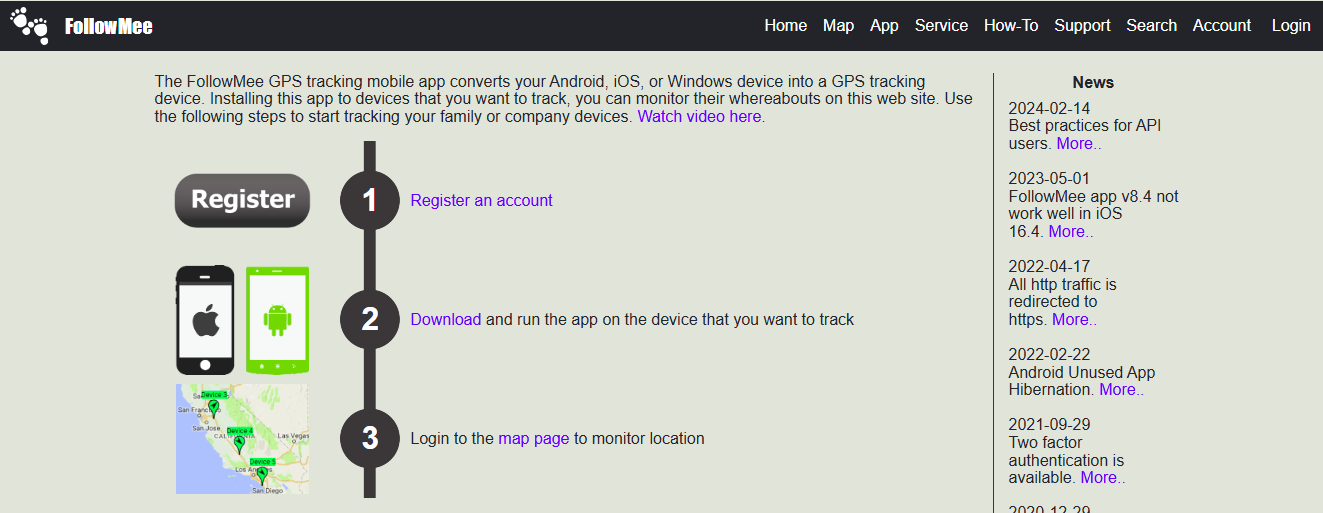This screenshot has height=513, width=1323.
Task: Click the 'Watch video here' link
Action: click(x=699, y=117)
